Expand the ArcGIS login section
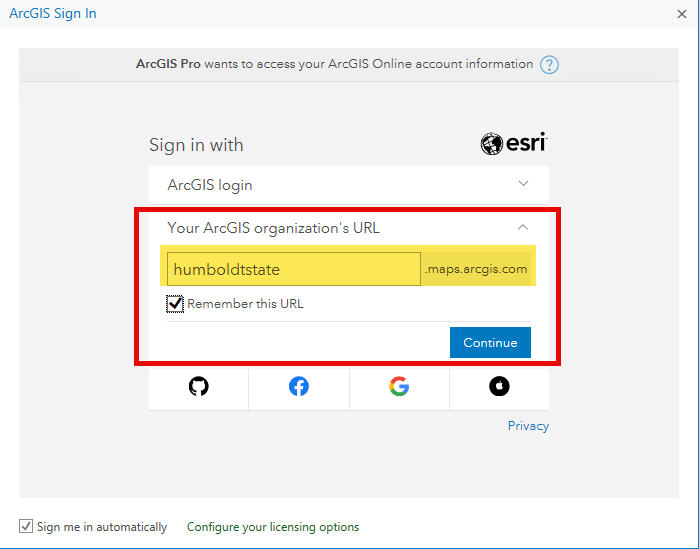699x549 pixels. coord(349,185)
